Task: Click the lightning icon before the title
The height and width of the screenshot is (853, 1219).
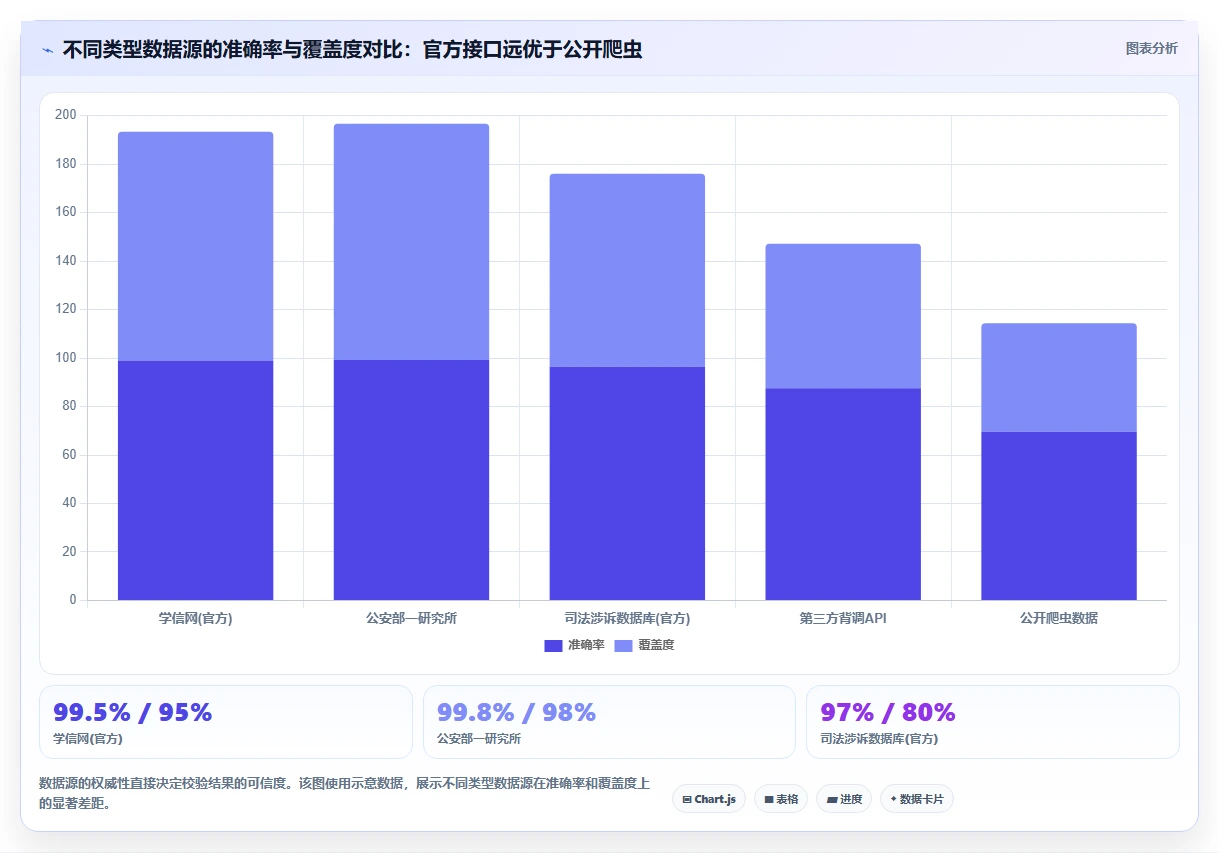Action: 47,50
